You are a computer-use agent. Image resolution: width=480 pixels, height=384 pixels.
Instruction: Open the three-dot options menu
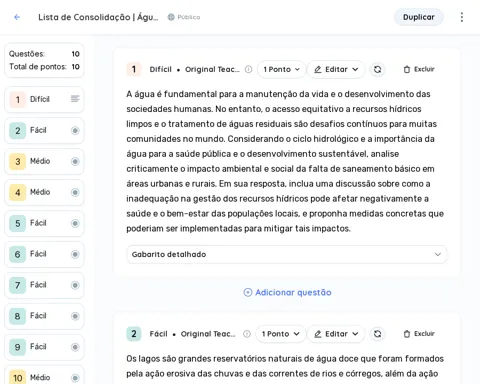(462, 17)
